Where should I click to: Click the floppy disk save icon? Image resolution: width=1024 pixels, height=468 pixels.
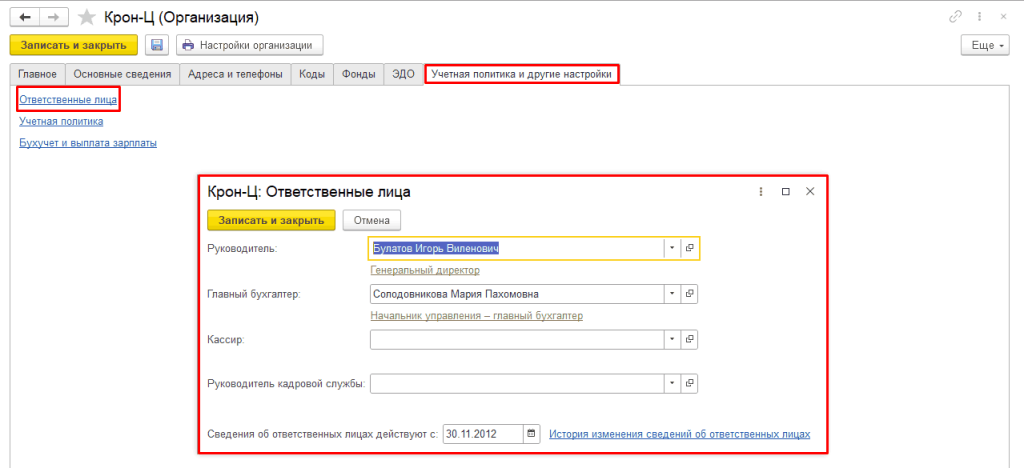coord(157,45)
